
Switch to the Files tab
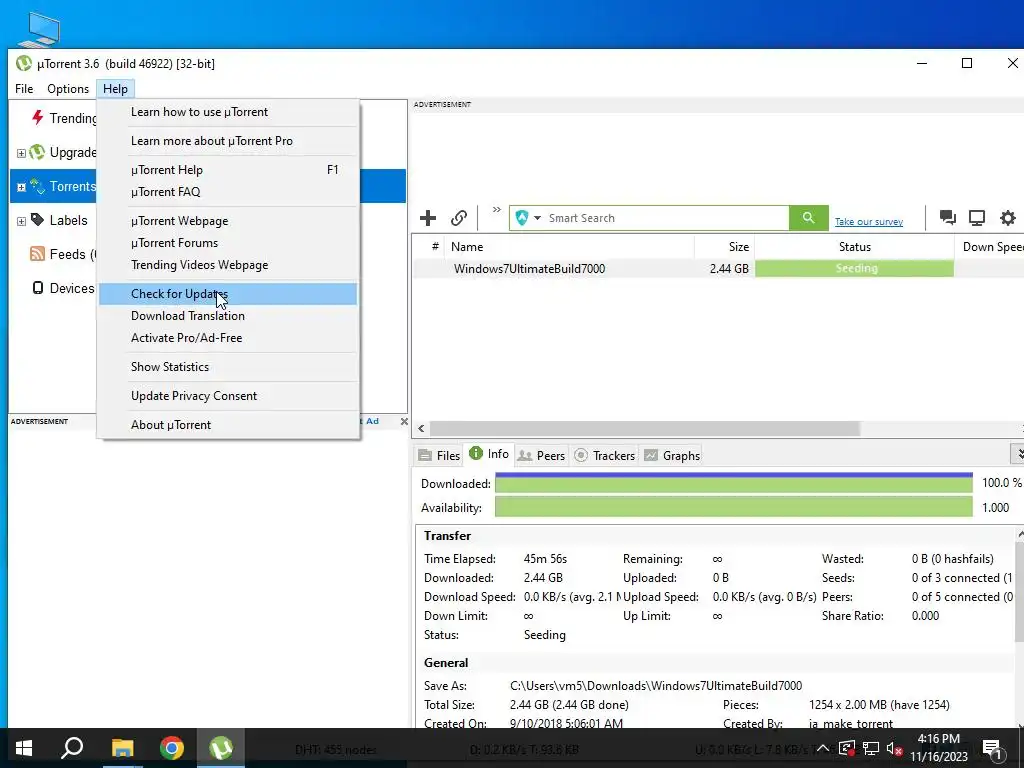pyautogui.click(x=439, y=455)
